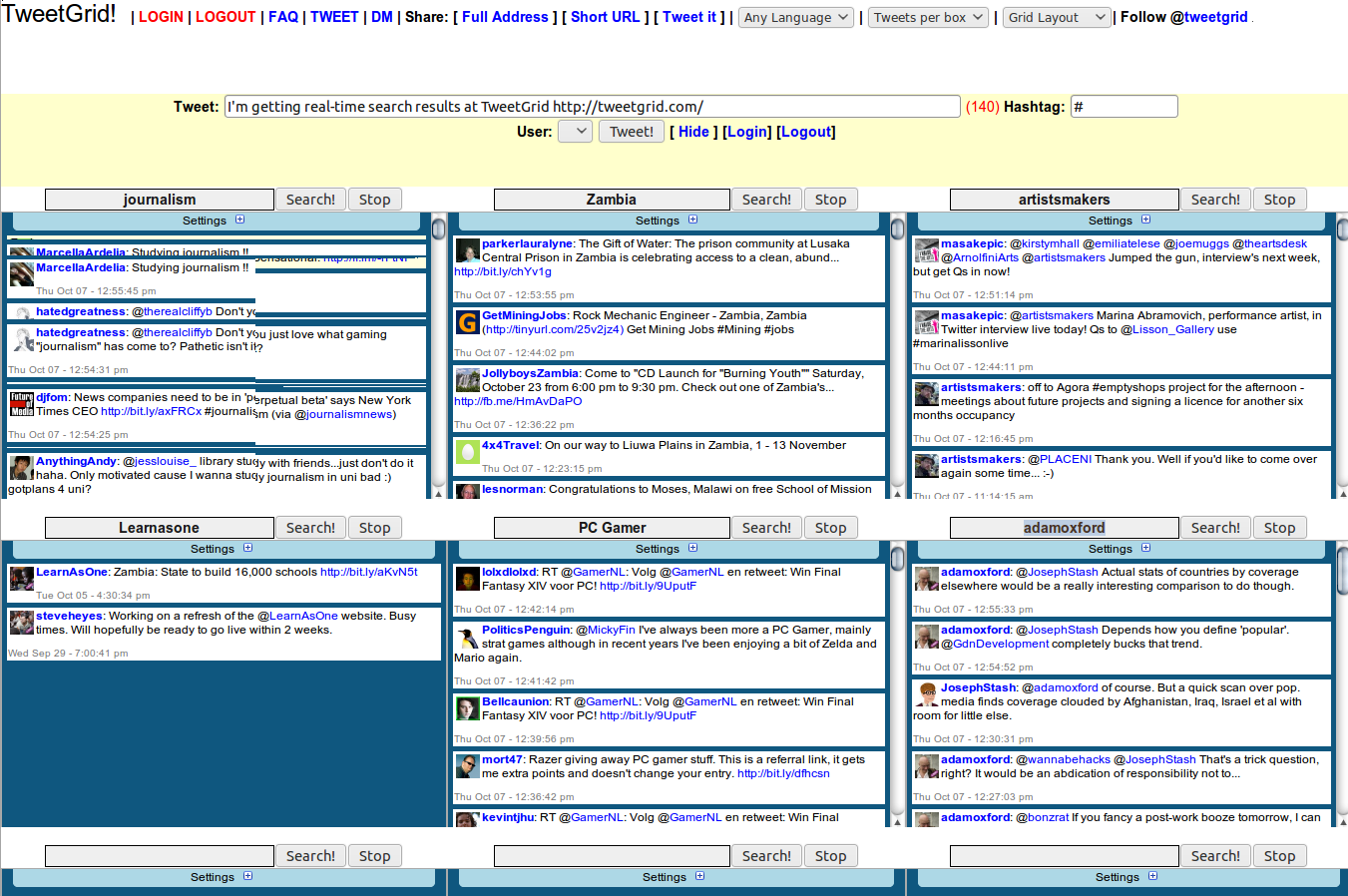Image resolution: width=1348 pixels, height=896 pixels.
Task: Click Search! button for artistsmakers box
Action: click(1215, 200)
